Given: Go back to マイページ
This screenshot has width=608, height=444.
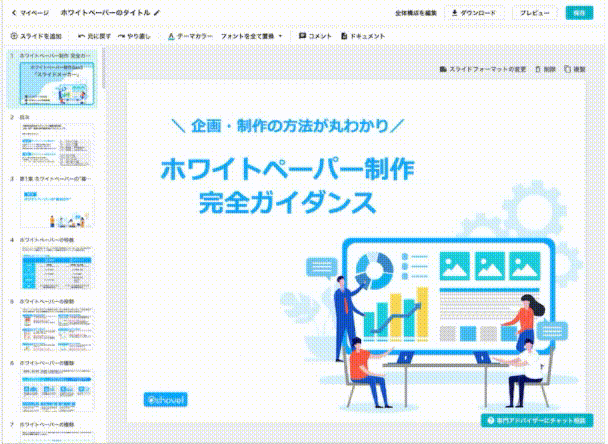Looking at the screenshot, I should (27, 13).
